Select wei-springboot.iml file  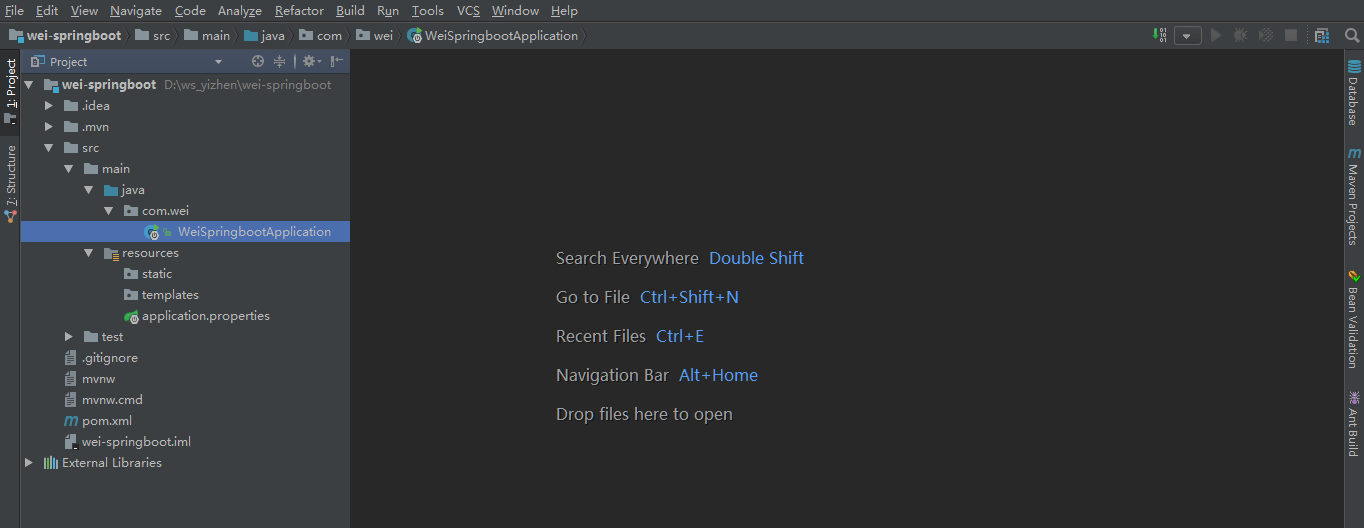coord(136,442)
